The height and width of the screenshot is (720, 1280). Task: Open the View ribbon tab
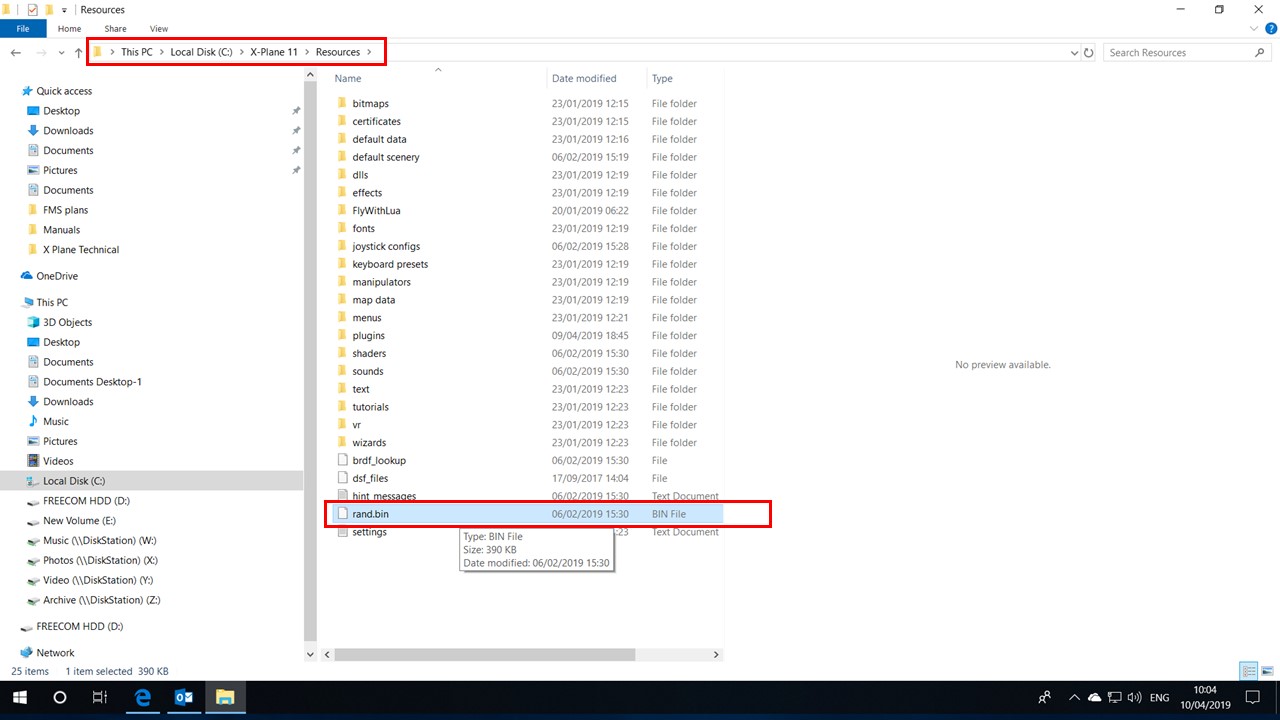[158, 29]
